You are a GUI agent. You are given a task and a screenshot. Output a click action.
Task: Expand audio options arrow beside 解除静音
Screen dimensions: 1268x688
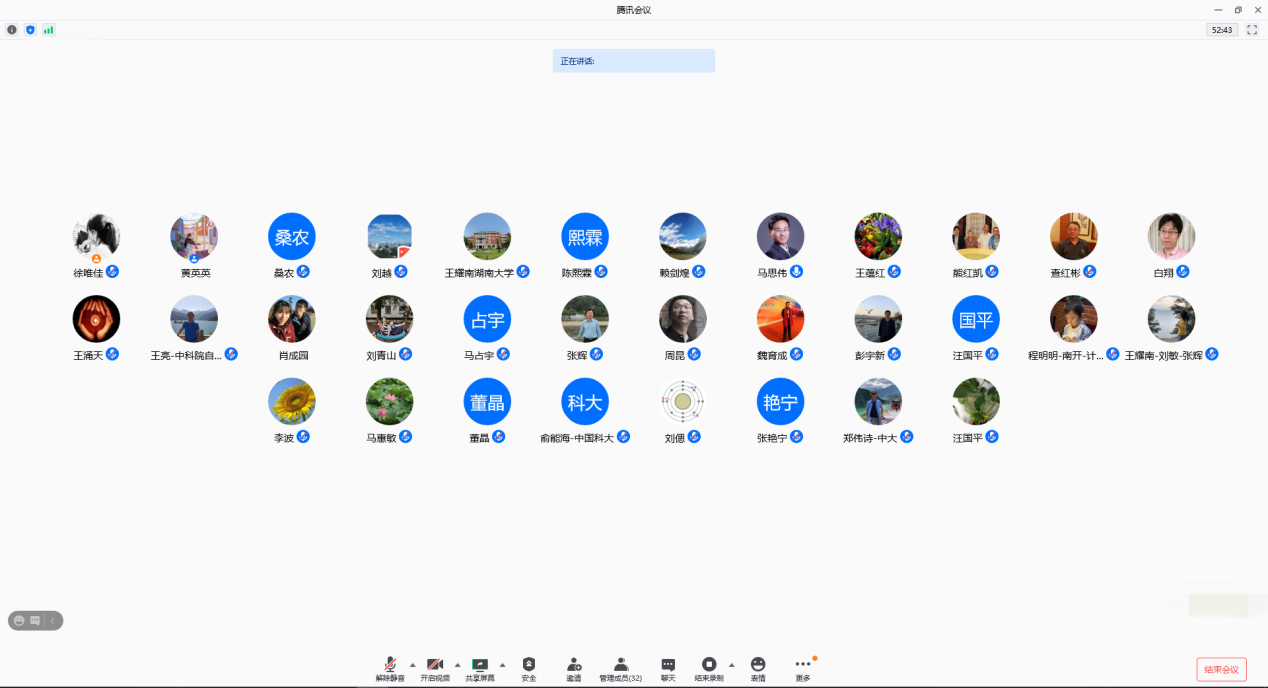click(412, 664)
